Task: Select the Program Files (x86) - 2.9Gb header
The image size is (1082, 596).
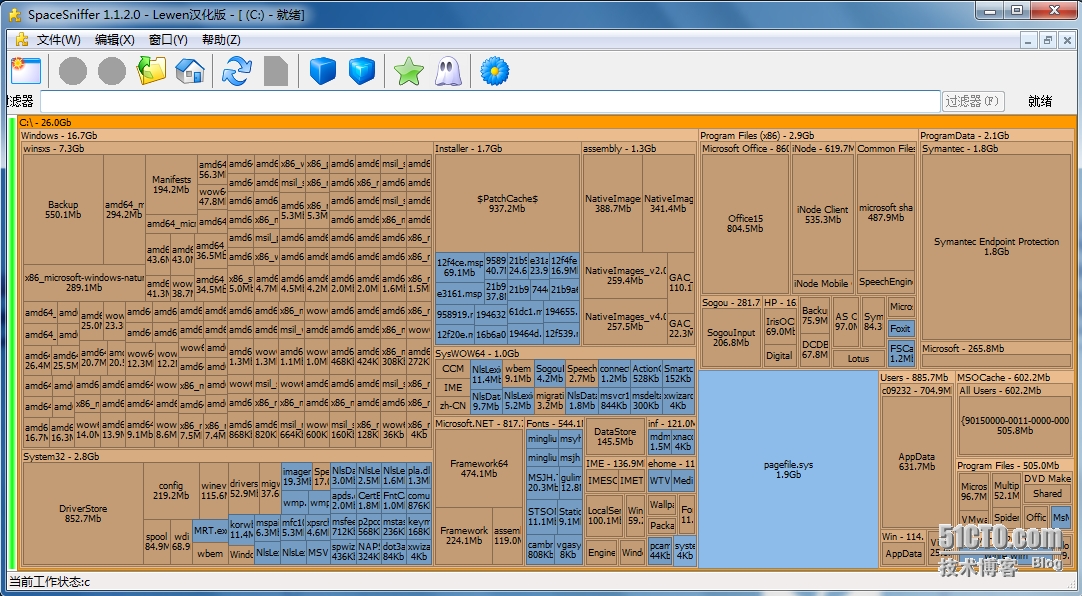Action: (x=808, y=135)
